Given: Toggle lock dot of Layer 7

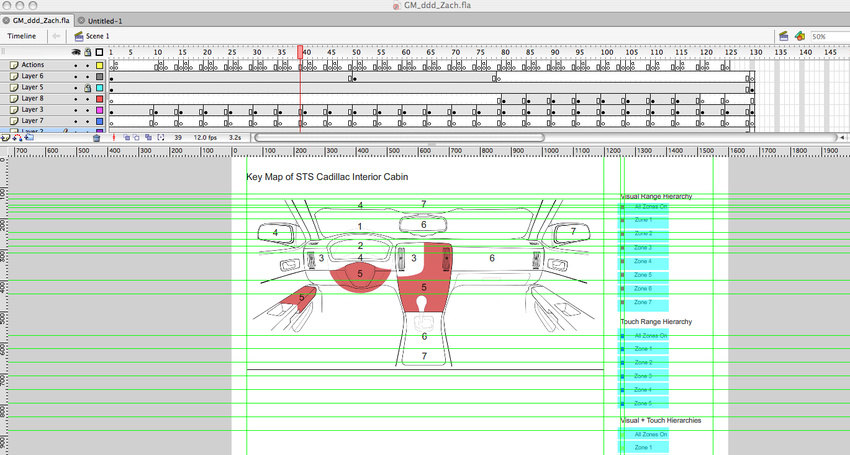Looking at the screenshot, I should 87,121.
